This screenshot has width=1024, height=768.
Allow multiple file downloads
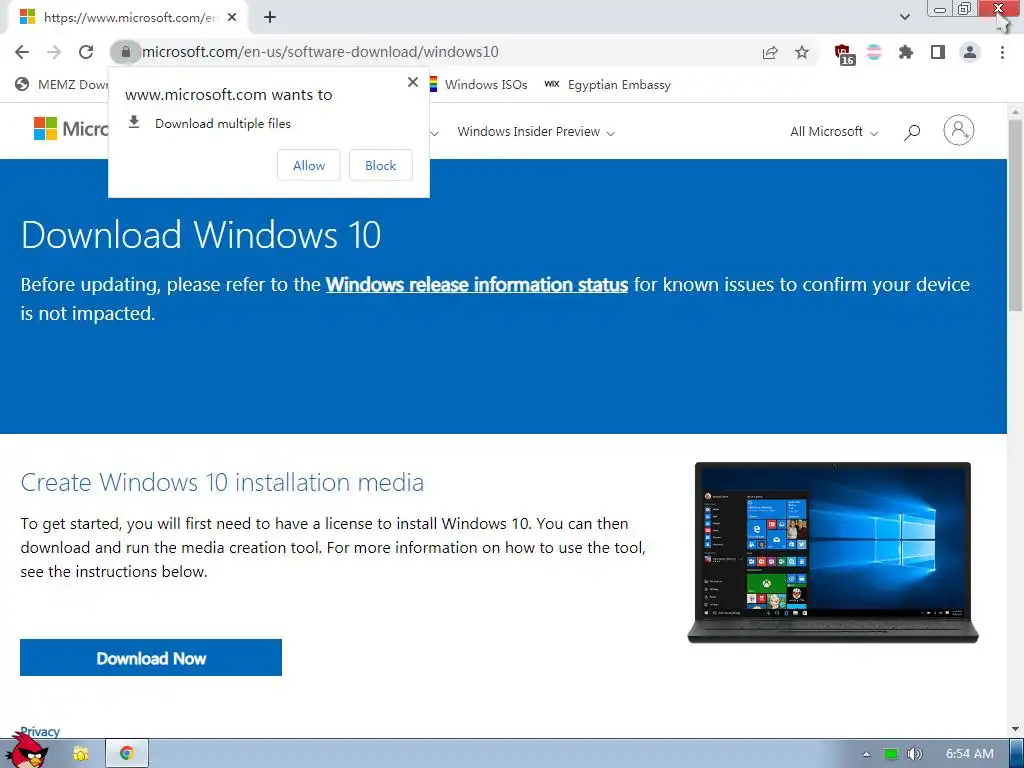pos(309,165)
